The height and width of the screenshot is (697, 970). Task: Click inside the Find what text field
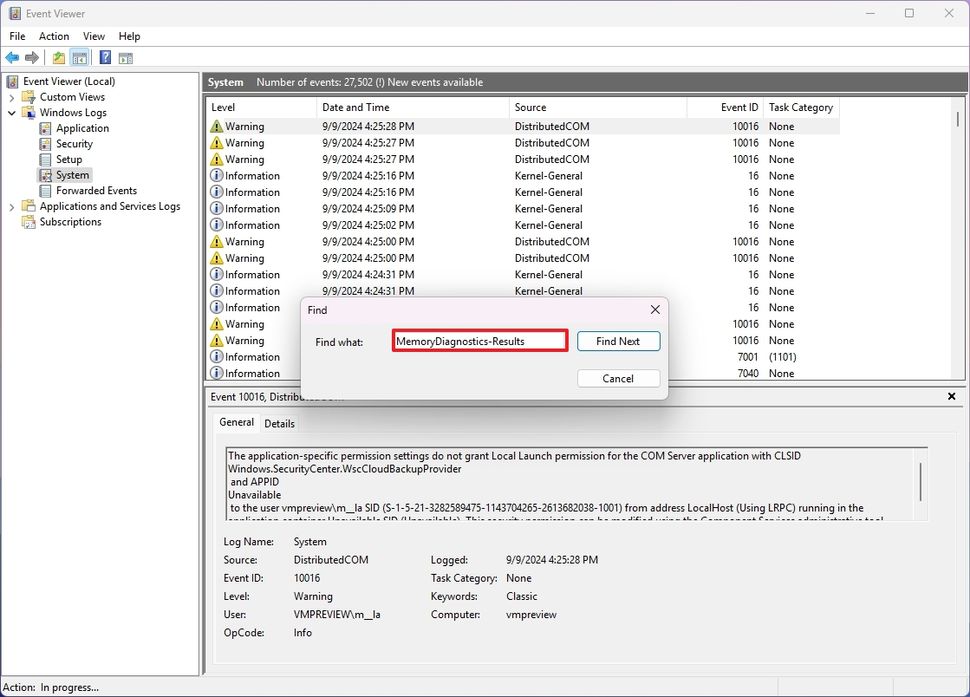click(x=479, y=341)
